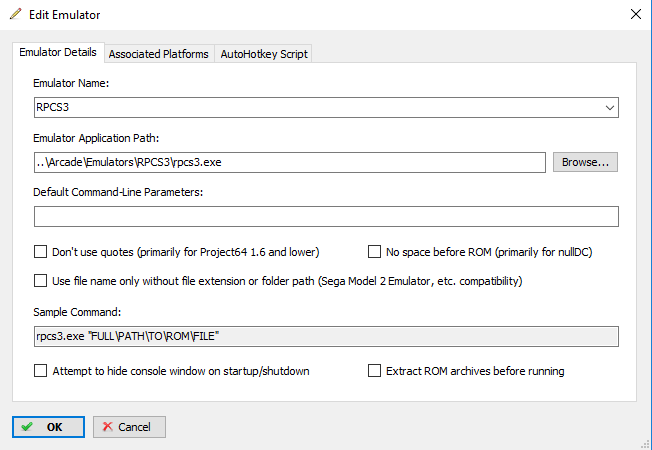
Task: Enable "Don't use quotes" checkbox
Action: point(40,252)
